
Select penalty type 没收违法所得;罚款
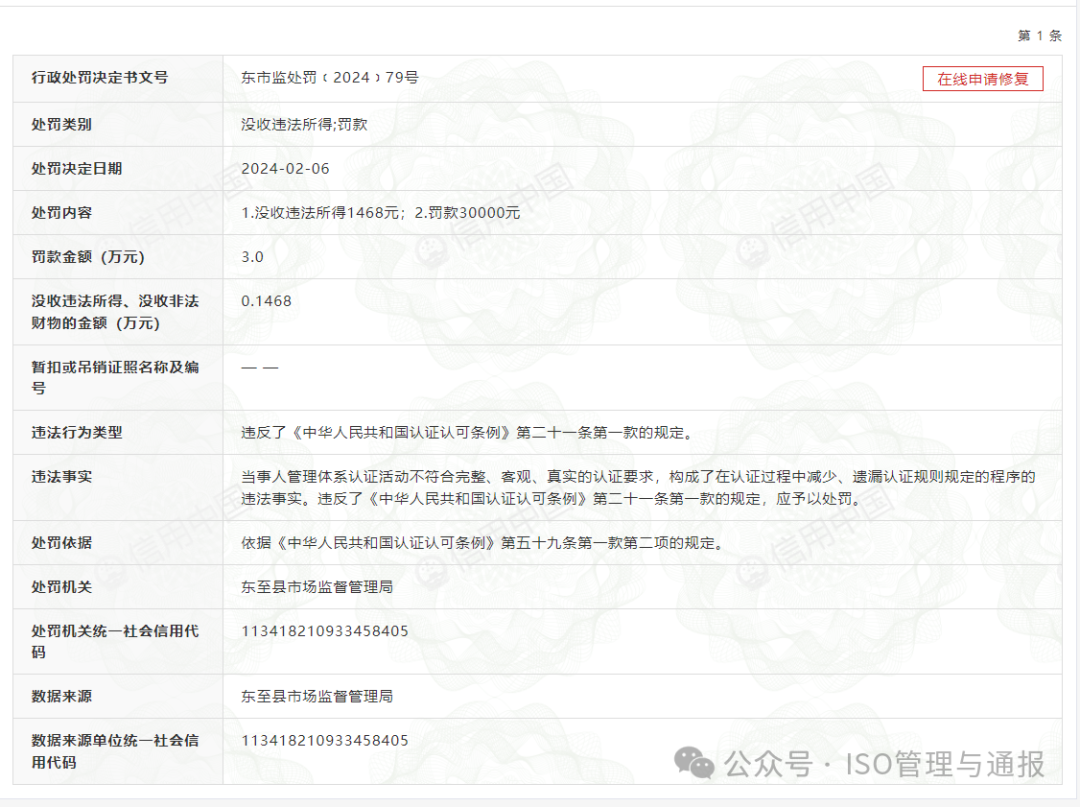tap(304, 124)
